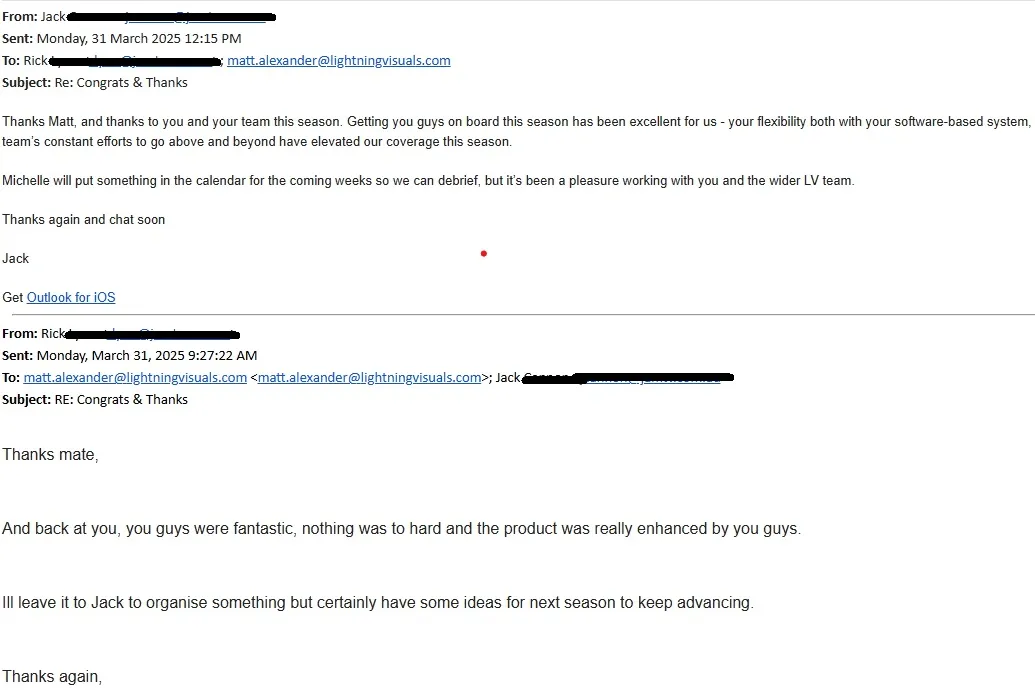This screenshot has width=1035, height=693.
Task: Click first matt.alexander address in second email's To
Action: 135,377
